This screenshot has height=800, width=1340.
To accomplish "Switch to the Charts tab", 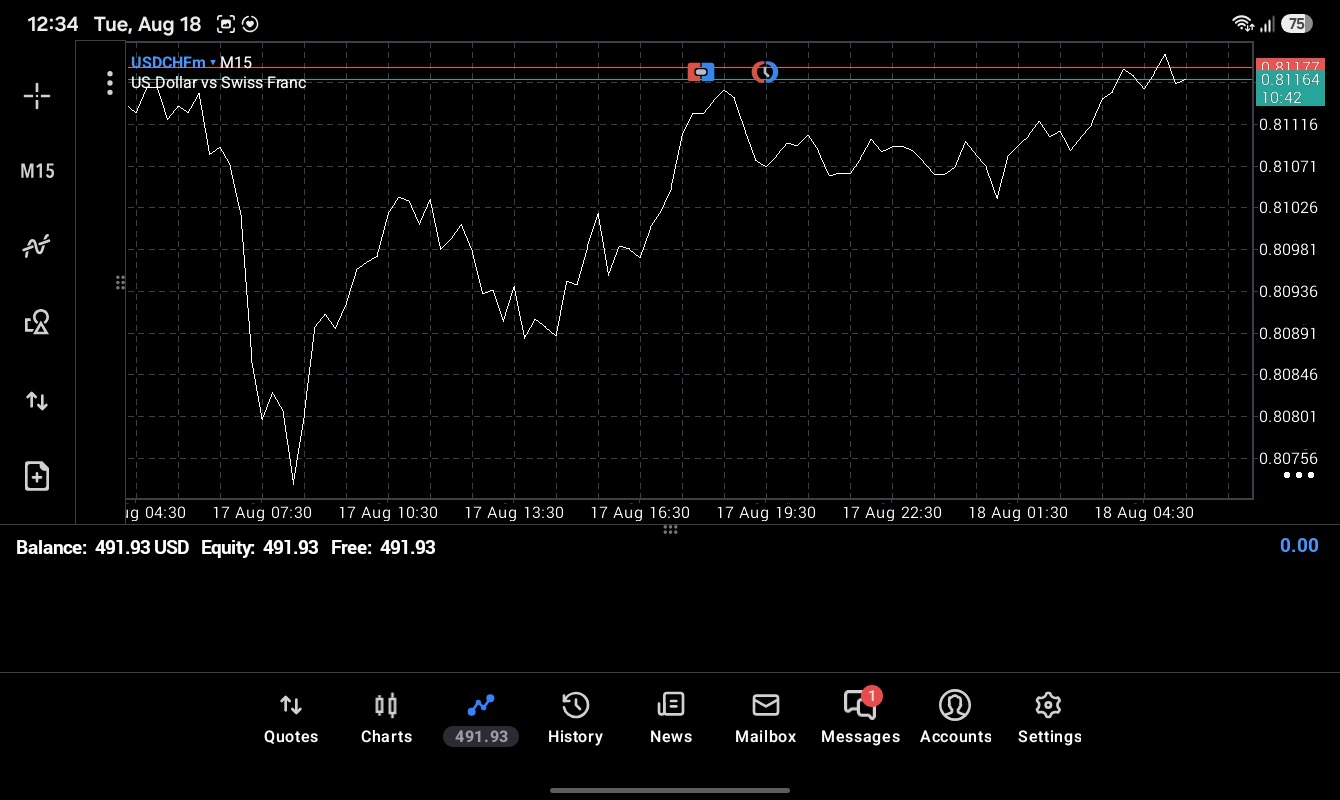I will pos(386,719).
